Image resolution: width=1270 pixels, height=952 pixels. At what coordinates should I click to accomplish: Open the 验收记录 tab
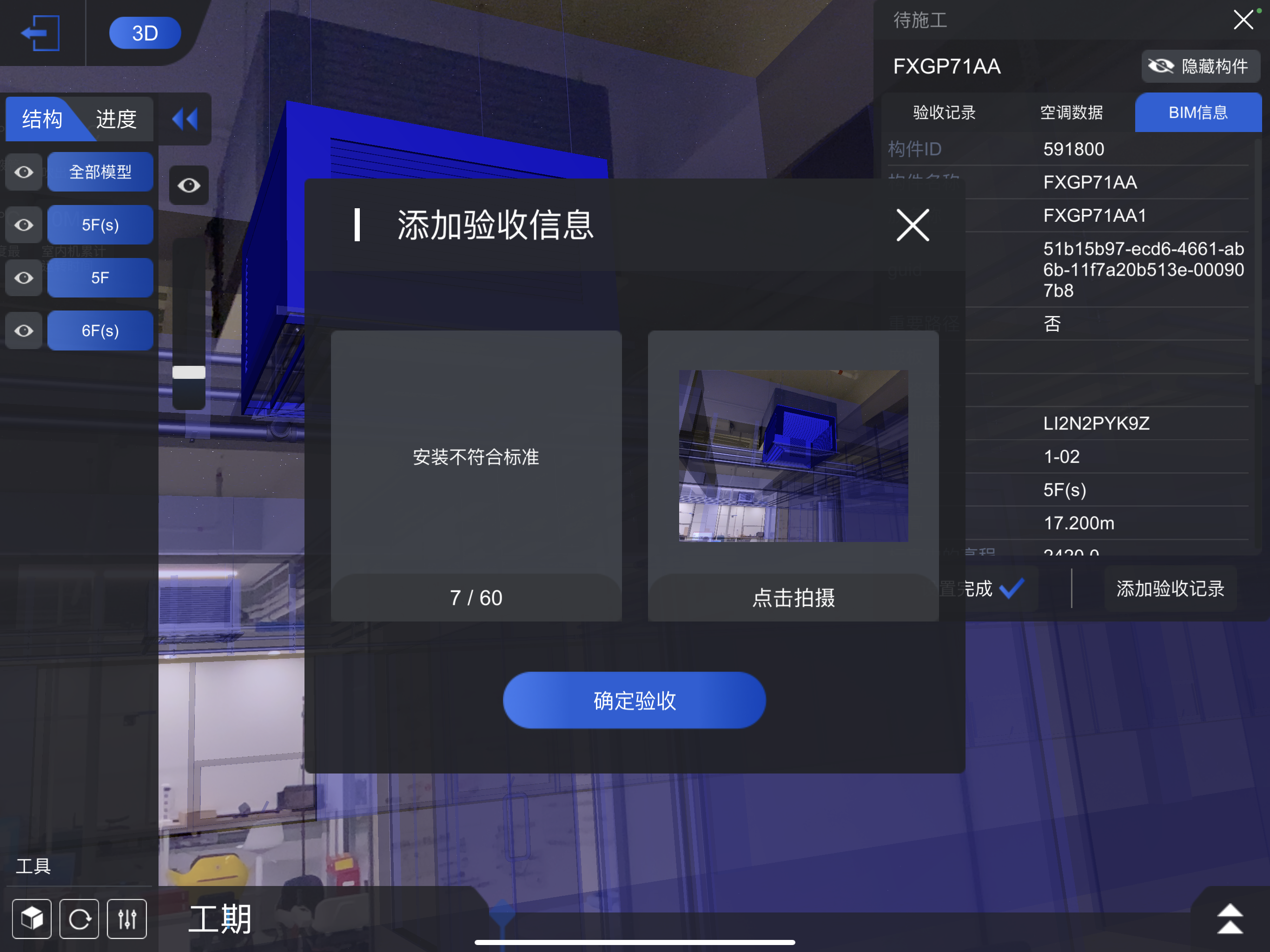[945, 112]
